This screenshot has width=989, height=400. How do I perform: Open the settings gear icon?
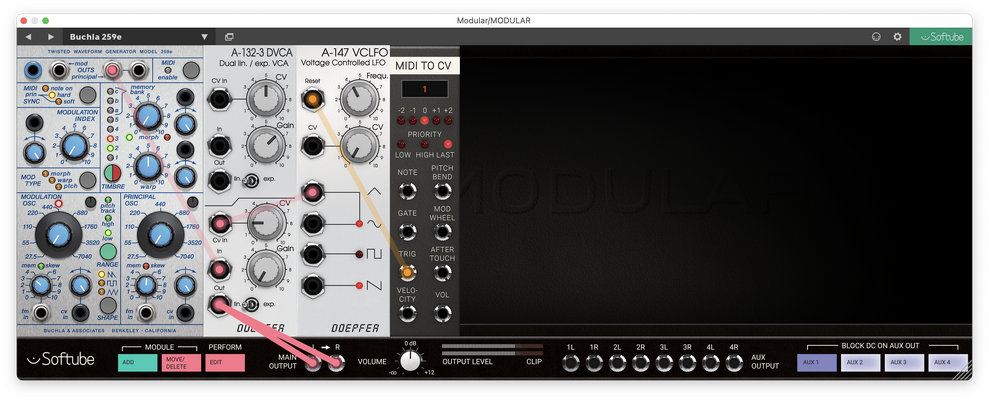point(897,37)
